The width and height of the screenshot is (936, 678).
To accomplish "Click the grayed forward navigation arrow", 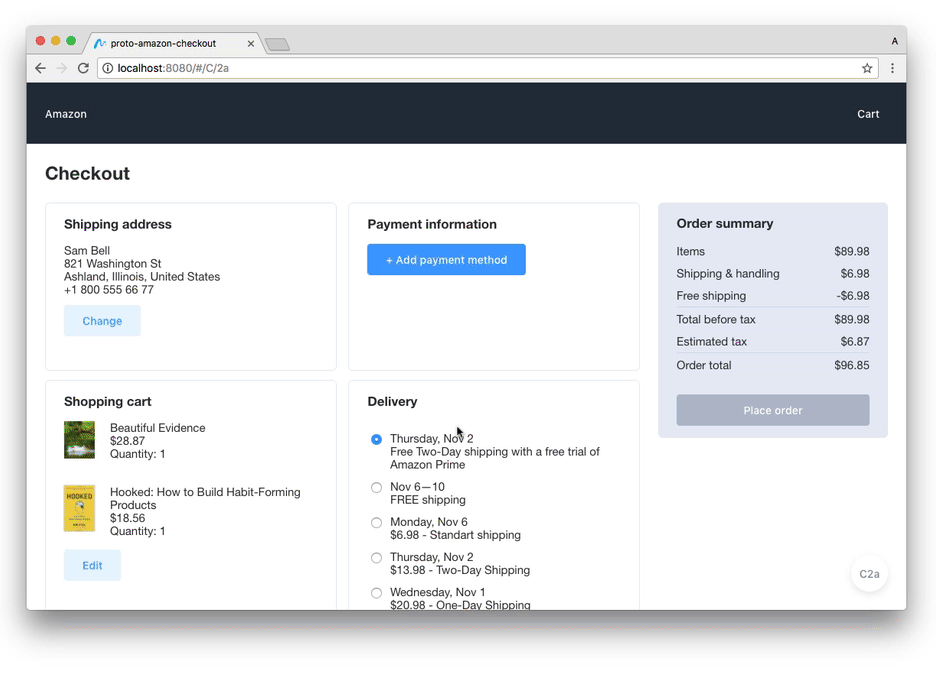I will coord(61,68).
